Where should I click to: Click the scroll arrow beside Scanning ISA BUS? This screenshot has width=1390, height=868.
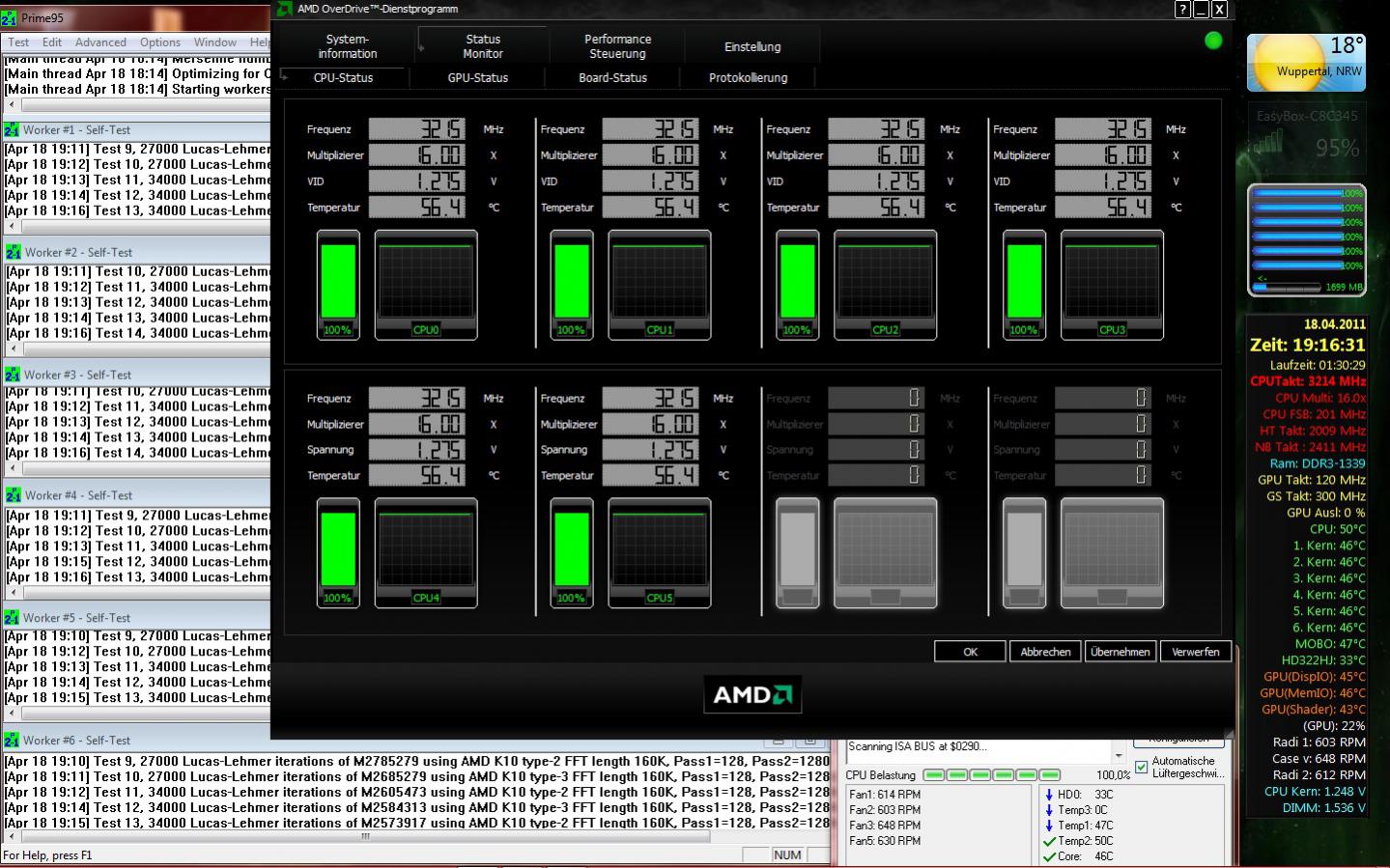1119,755
